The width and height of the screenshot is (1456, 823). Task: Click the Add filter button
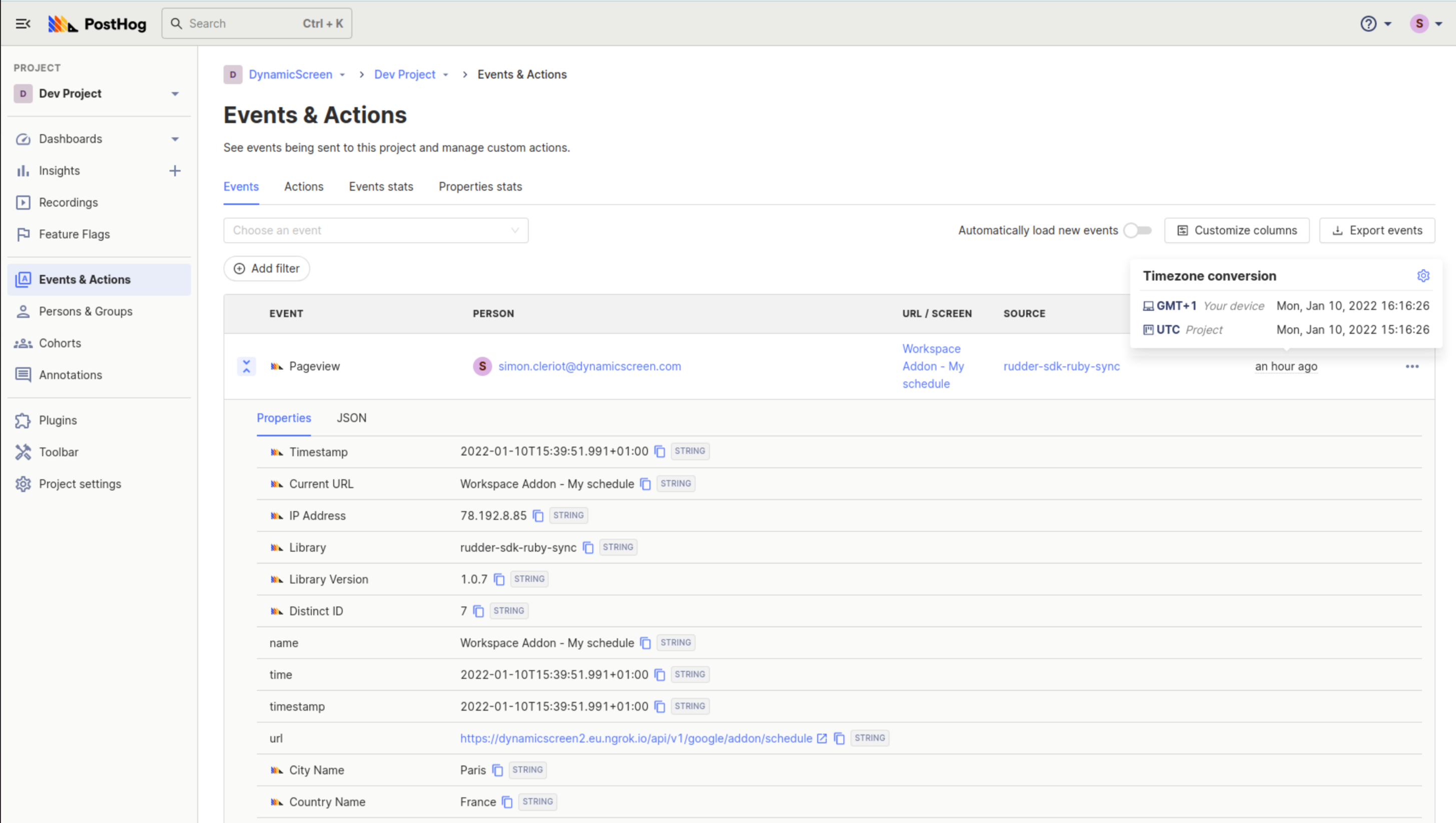[x=266, y=269]
